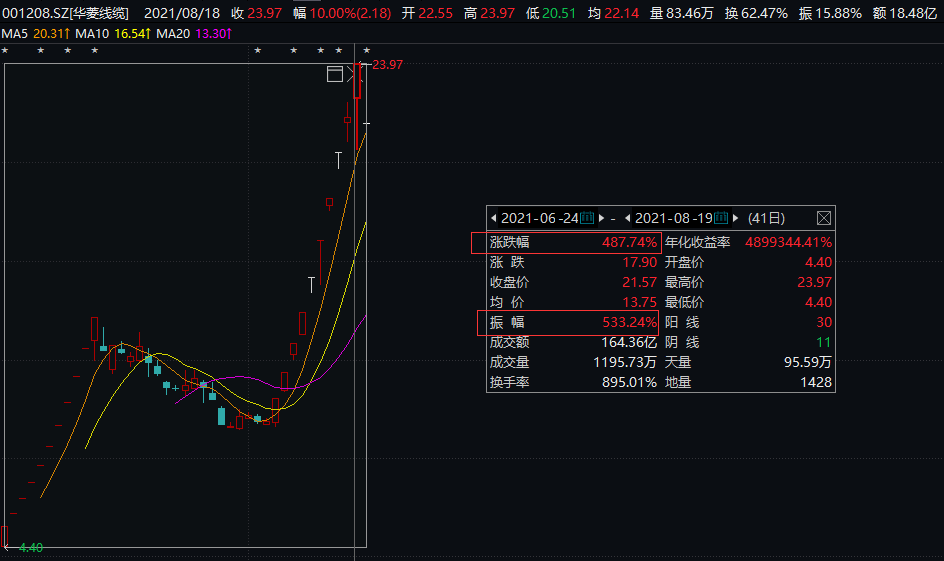Click the start date field 2021-06-24
The image size is (944, 561).
(539, 218)
